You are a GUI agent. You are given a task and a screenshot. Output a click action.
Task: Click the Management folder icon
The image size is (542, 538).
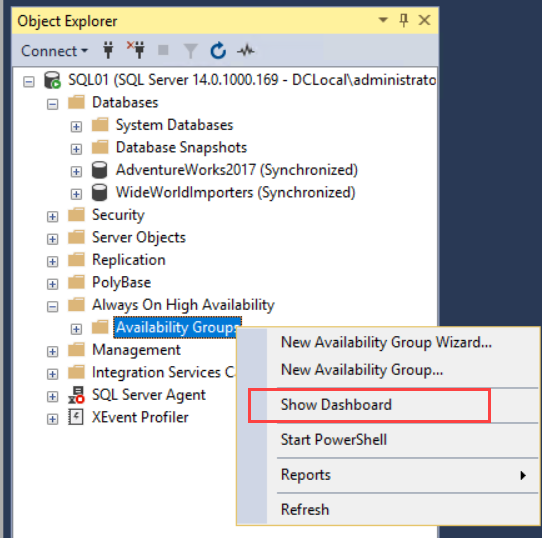point(76,349)
